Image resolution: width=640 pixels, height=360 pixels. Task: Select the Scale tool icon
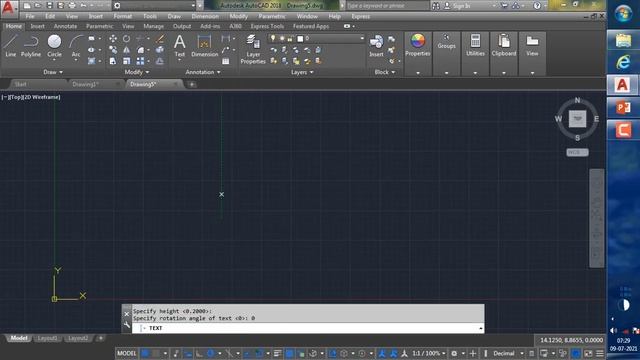[x=127, y=61]
